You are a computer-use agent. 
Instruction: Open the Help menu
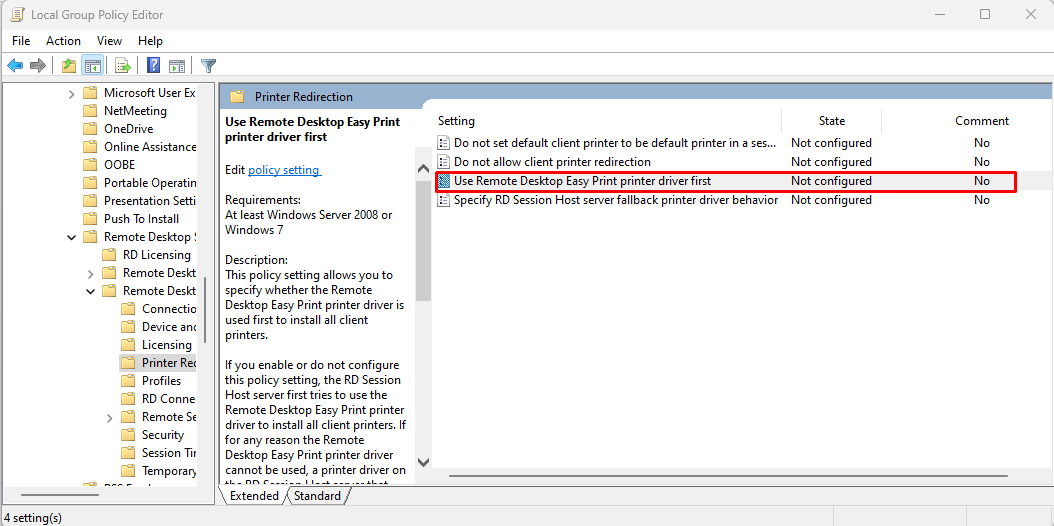(x=151, y=41)
